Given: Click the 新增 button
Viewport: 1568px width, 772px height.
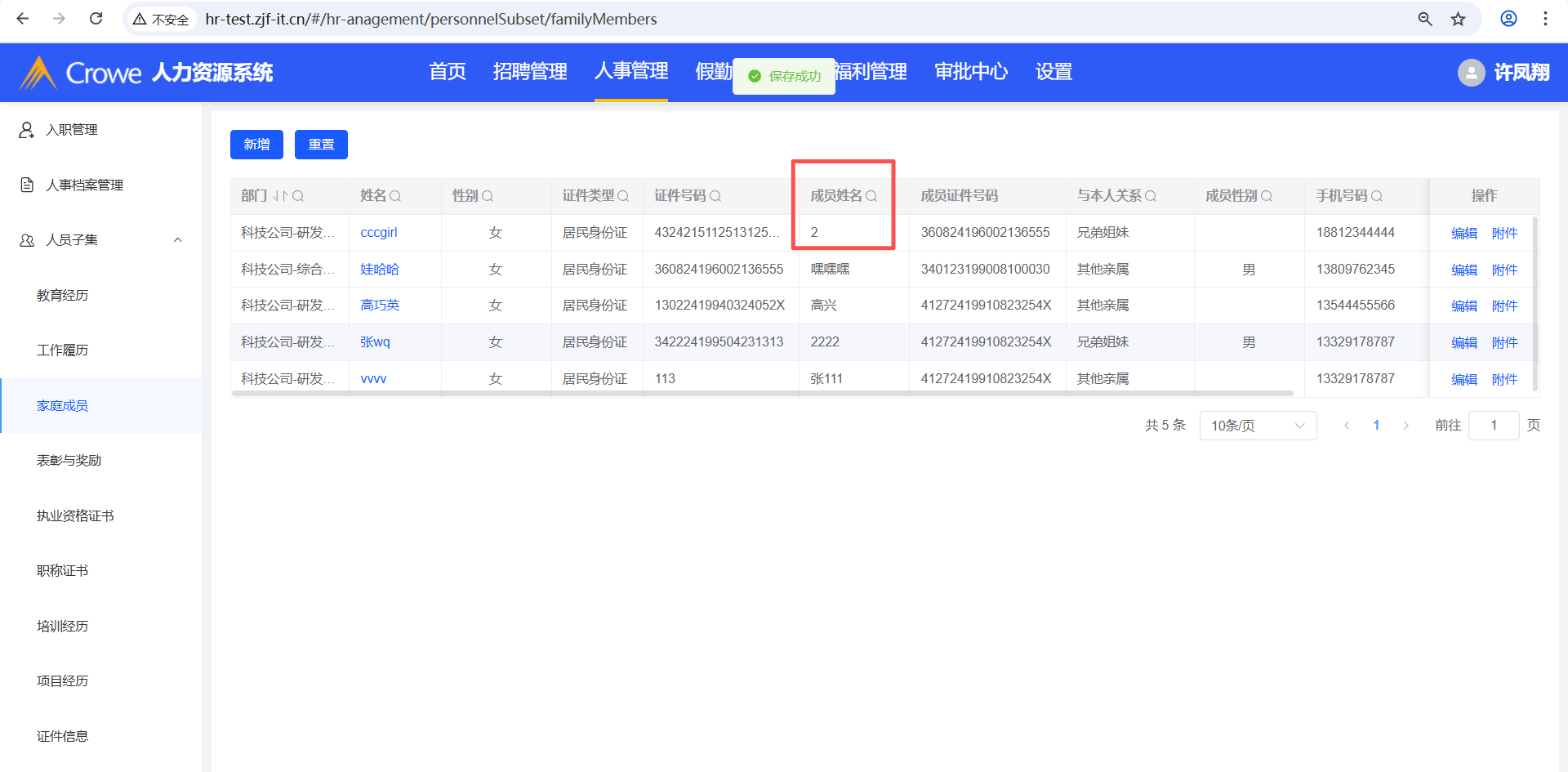Looking at the screenshot, I should [256, 145].
